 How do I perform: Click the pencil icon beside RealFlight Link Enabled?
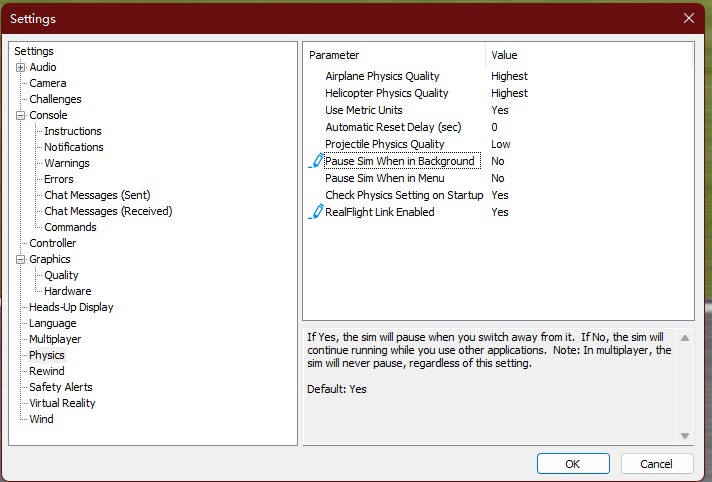[317, 212]
